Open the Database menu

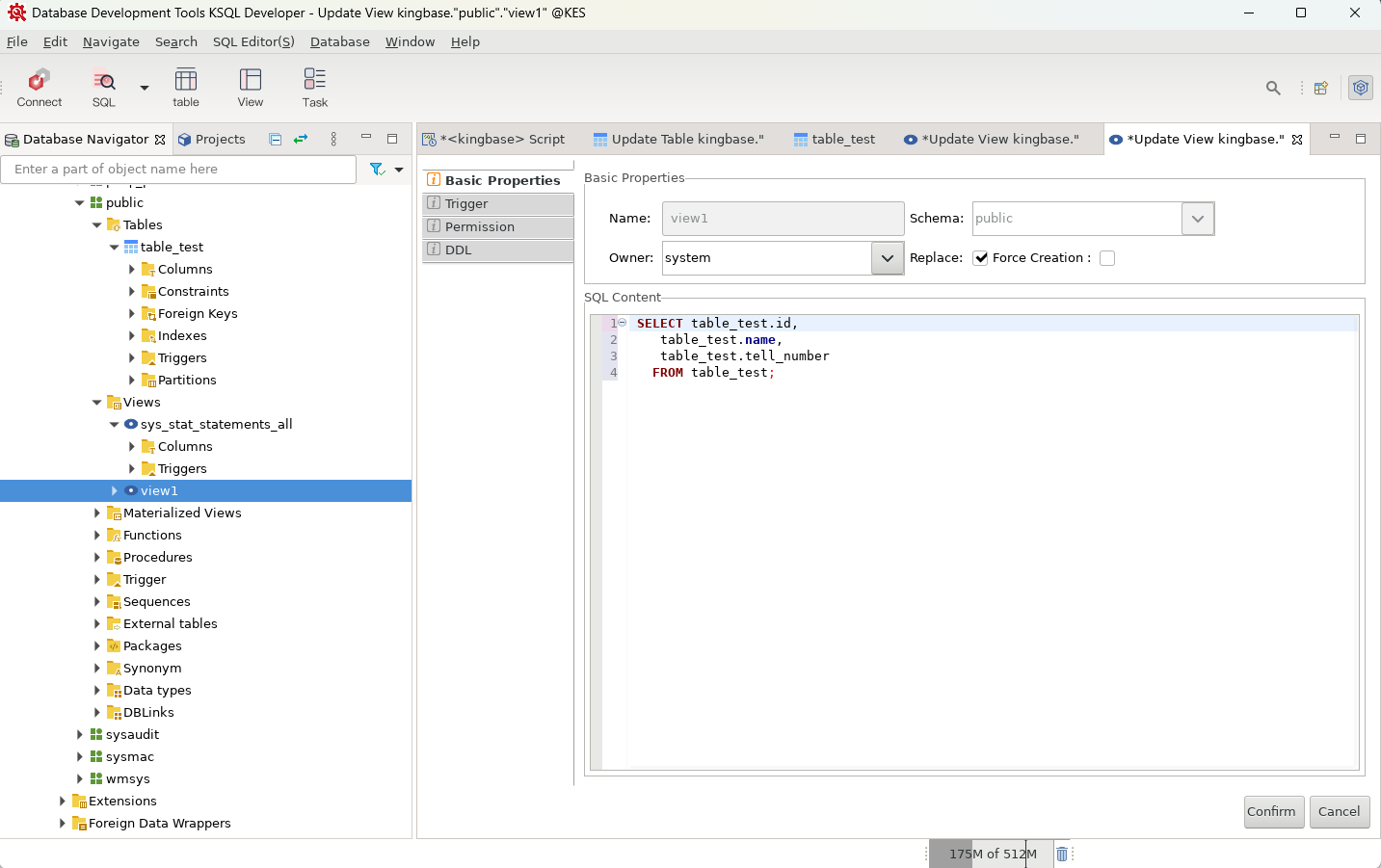[x=339, y=41]
